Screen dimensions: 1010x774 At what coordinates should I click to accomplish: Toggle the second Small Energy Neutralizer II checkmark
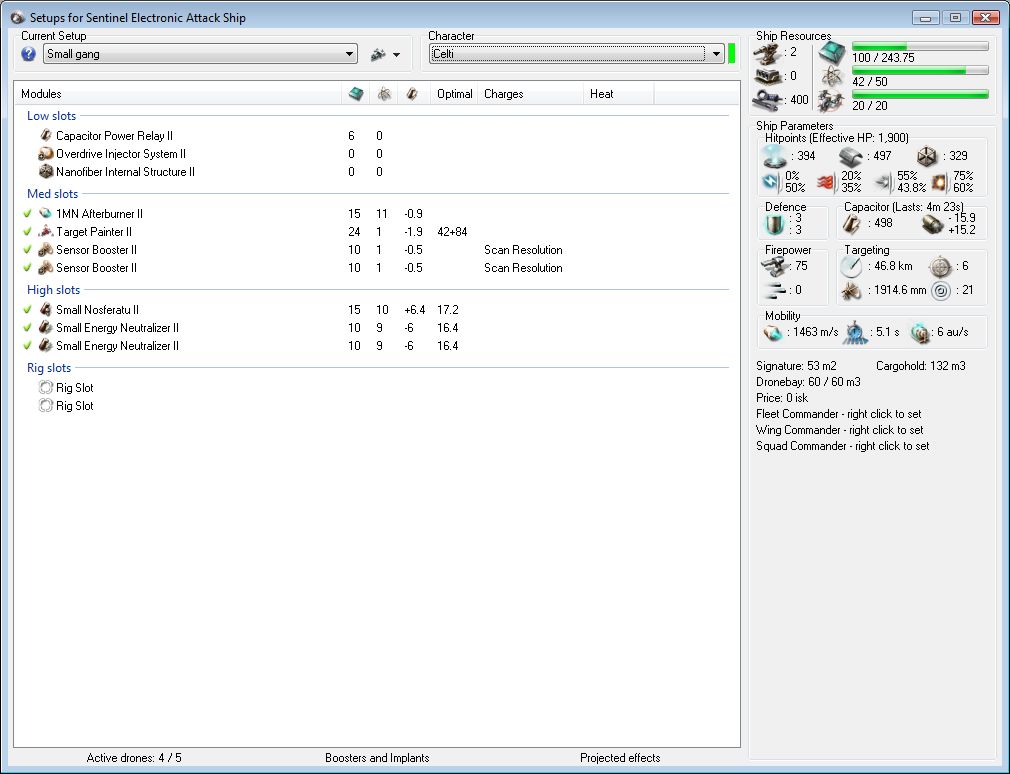[27, 346]
